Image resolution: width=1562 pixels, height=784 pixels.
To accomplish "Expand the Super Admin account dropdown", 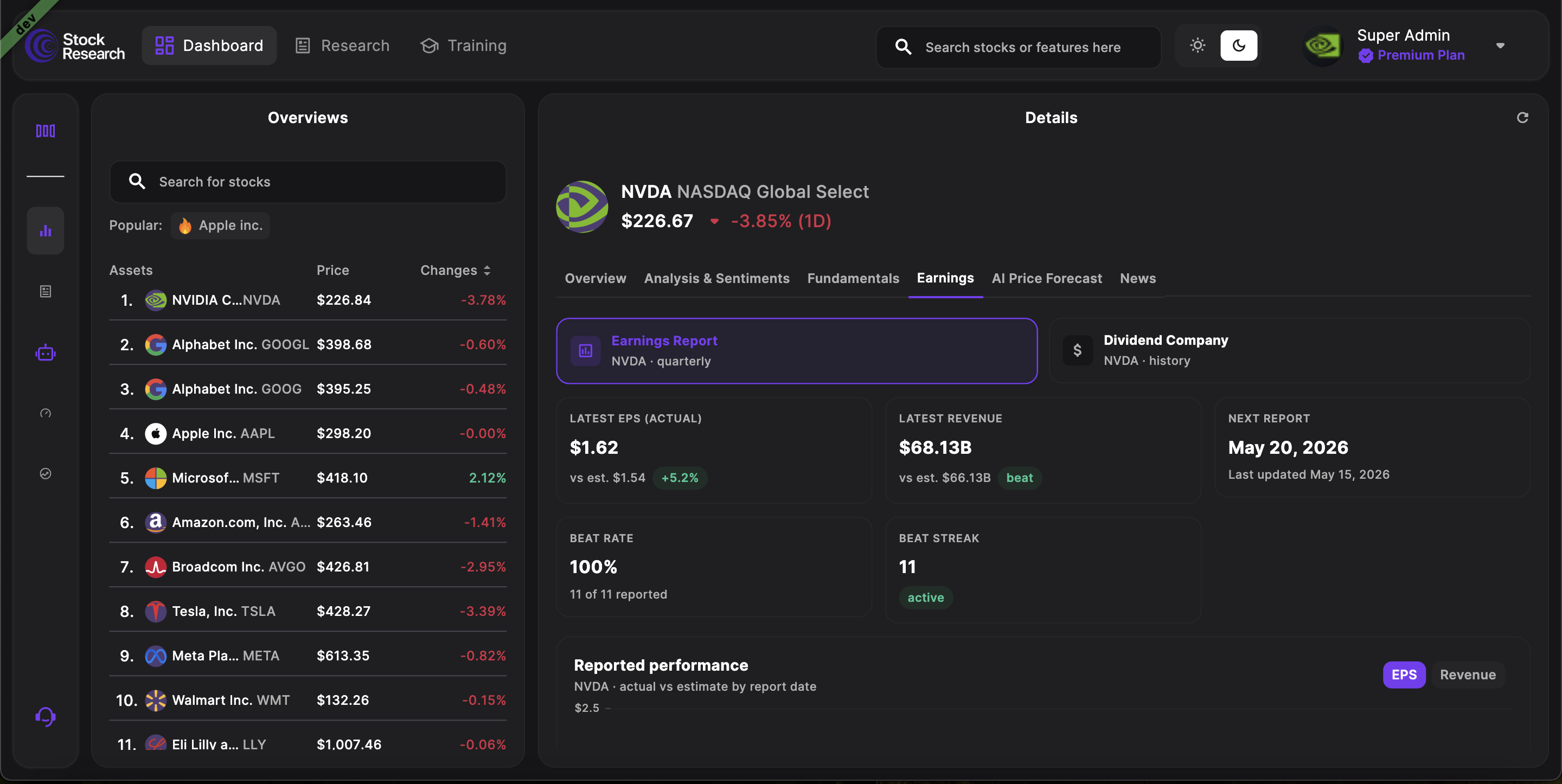I will pyautogui.click(x=1500, y=46).
